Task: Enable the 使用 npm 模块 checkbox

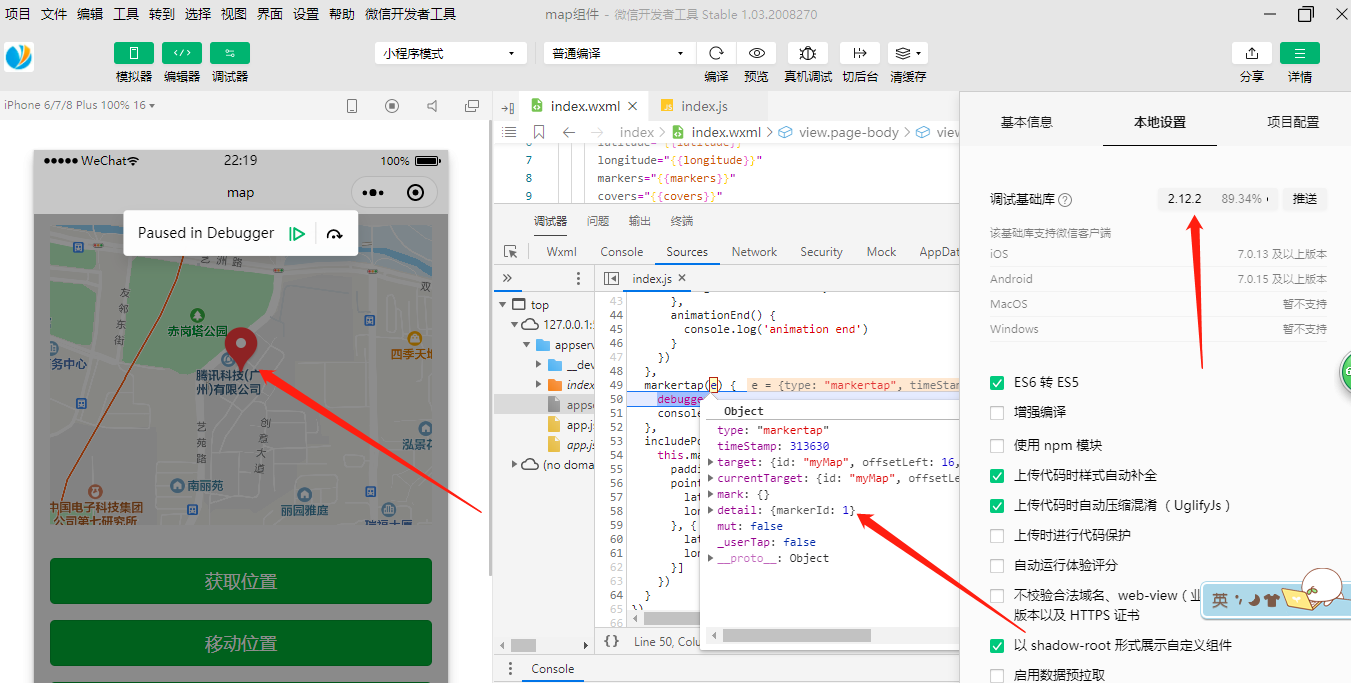Action: [x=997, y=445]
